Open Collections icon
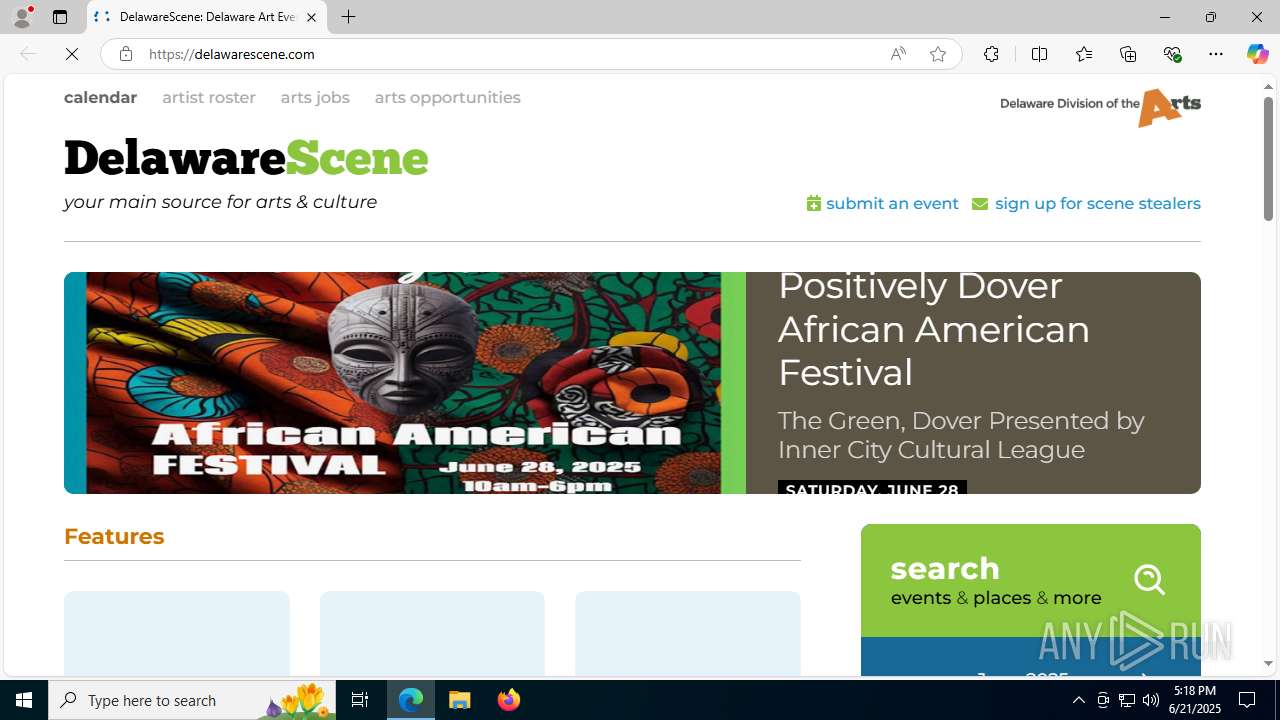Image resolution: width=1280 pixels, height=720 pixels. coord(1128,54)
